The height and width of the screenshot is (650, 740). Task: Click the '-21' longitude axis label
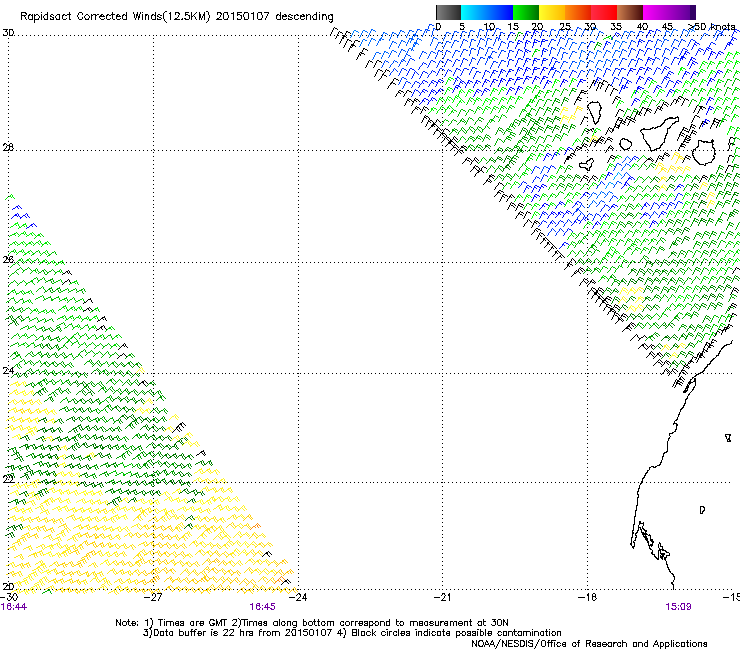point(442,597)
